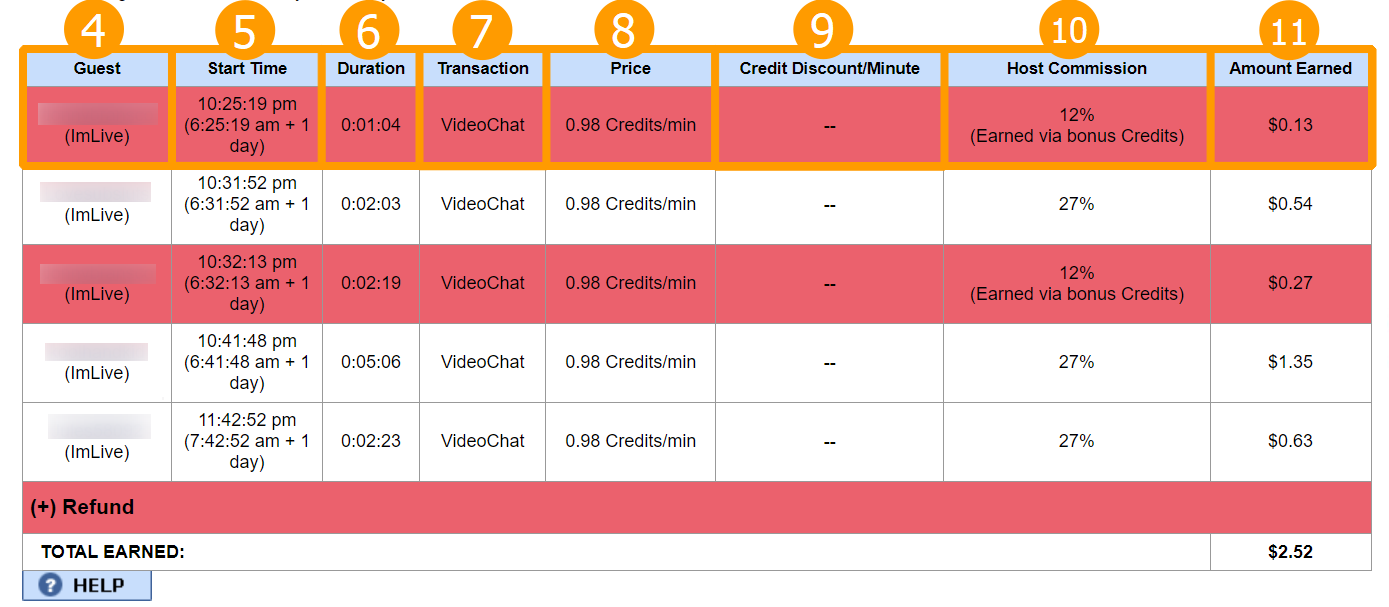Click the orange number 10 marker
Image resolution: width=1389 pixels, height=607 pixels.
1069,31
